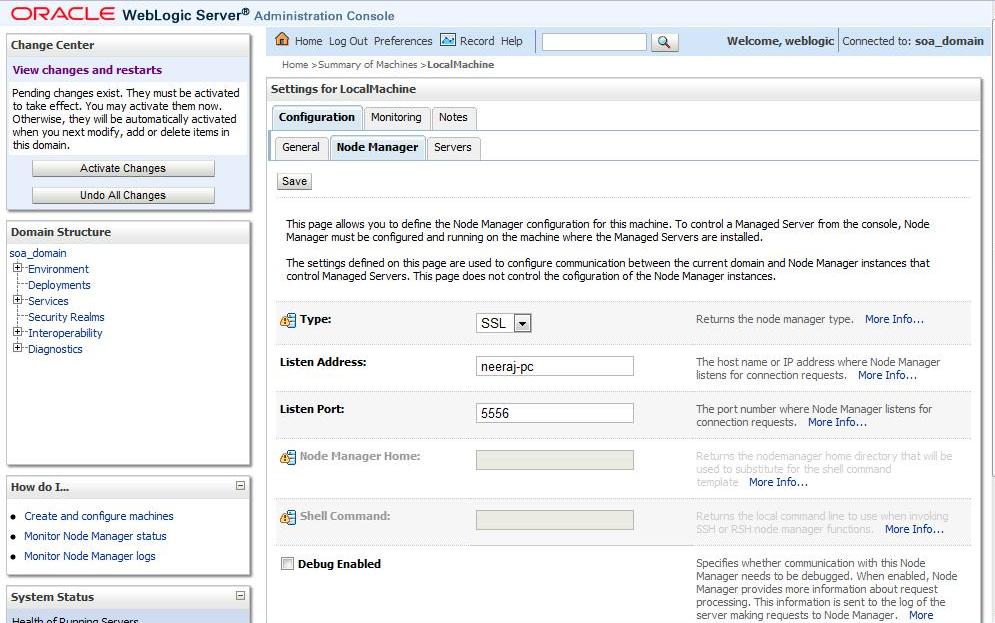Expand the Environment tree node
The image size is (995, 623).
coord(18,268)
